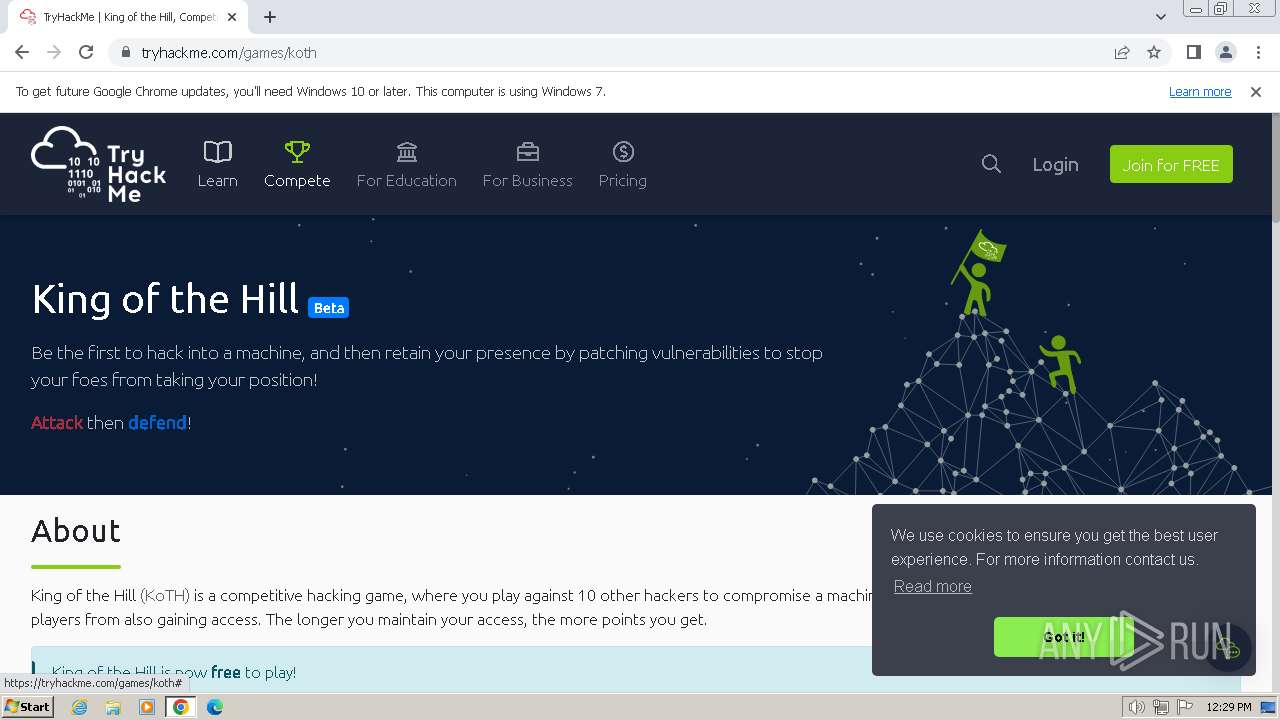1280x720 pixels.
Task: Go back with browser back arrow
Action: [x=22, y=52]
